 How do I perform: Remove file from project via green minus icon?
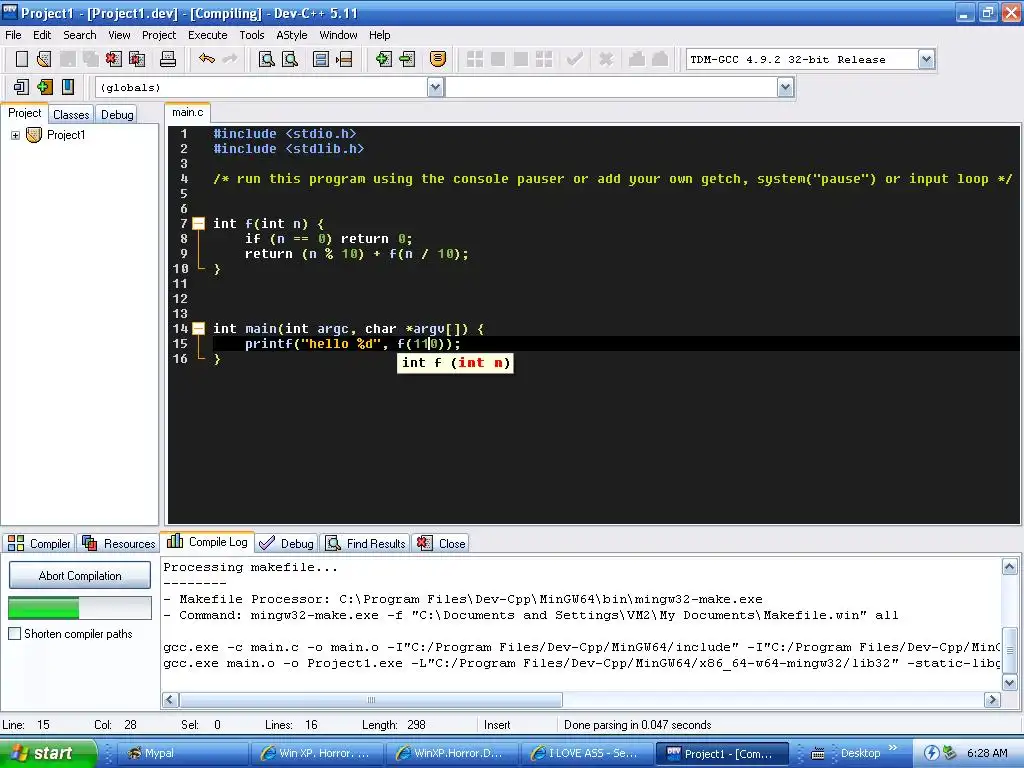click(407, 59)
